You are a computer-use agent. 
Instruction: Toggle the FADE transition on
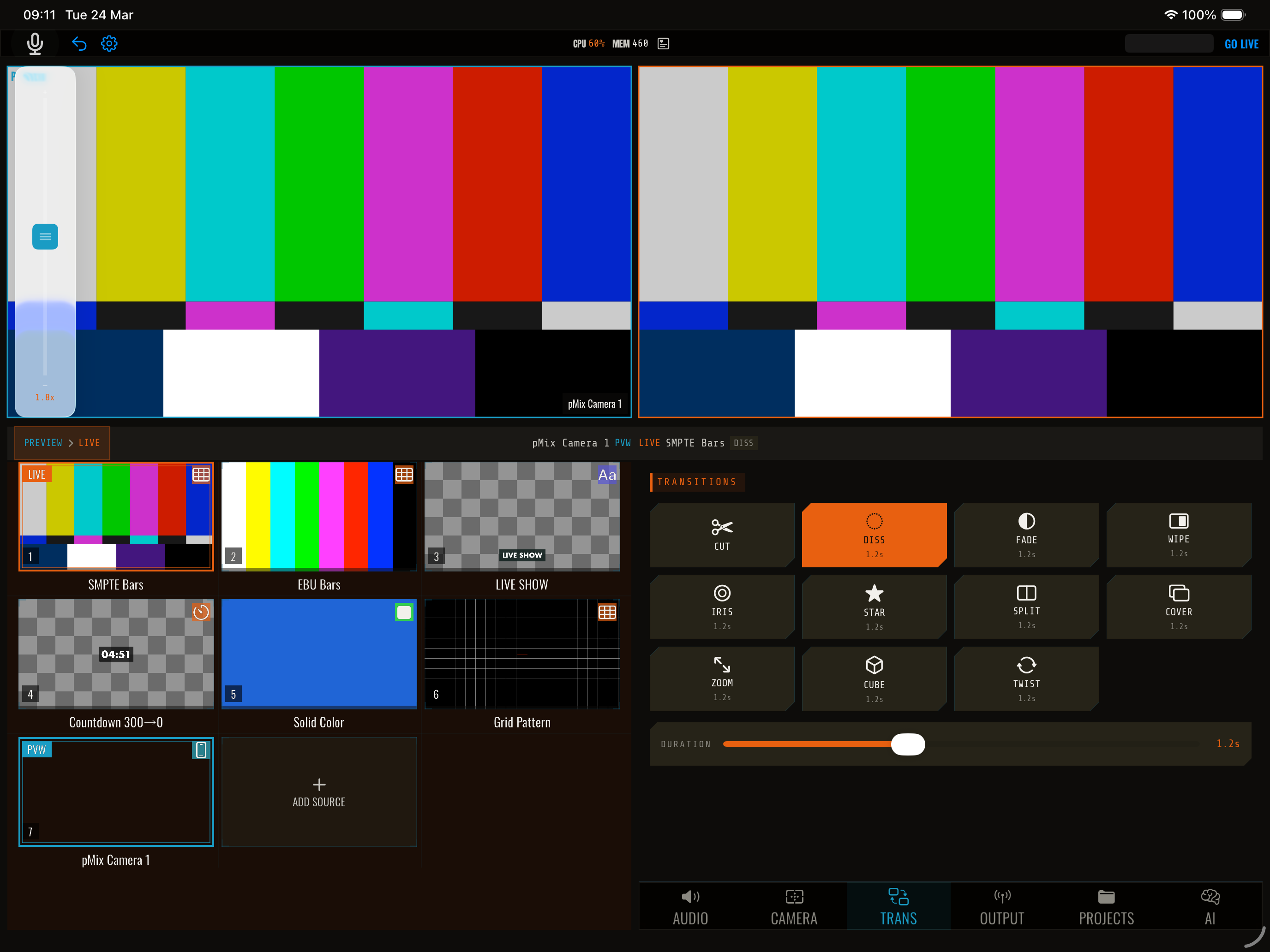tap(1026, 535)
